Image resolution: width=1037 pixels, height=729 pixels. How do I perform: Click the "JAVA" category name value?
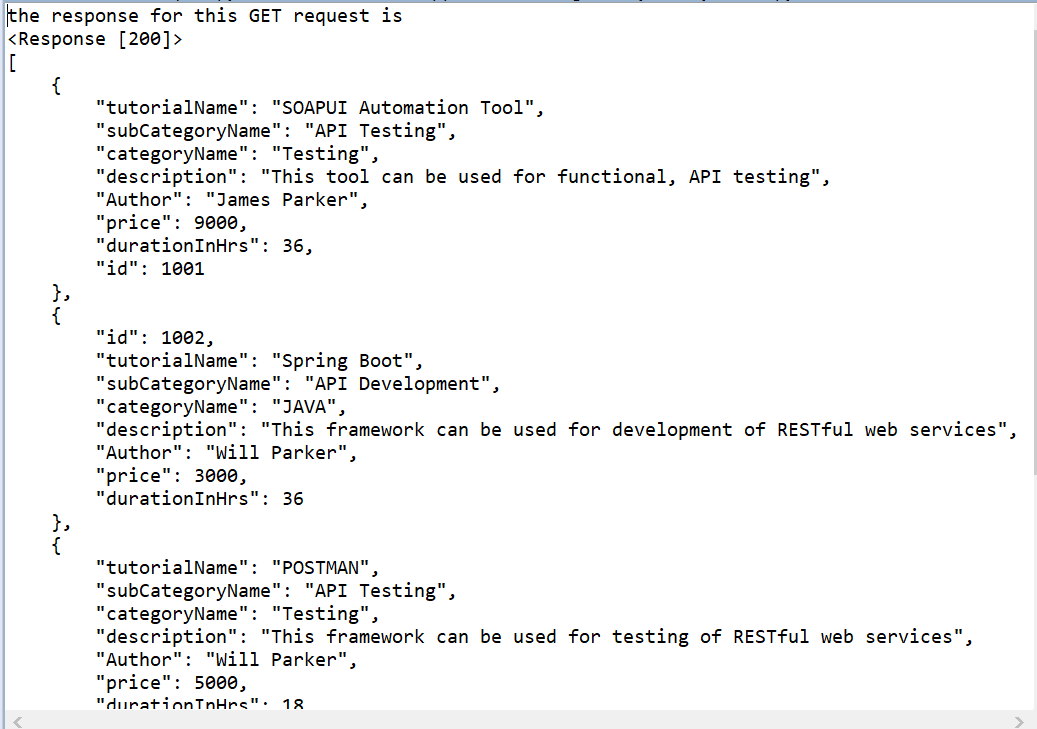315,407
